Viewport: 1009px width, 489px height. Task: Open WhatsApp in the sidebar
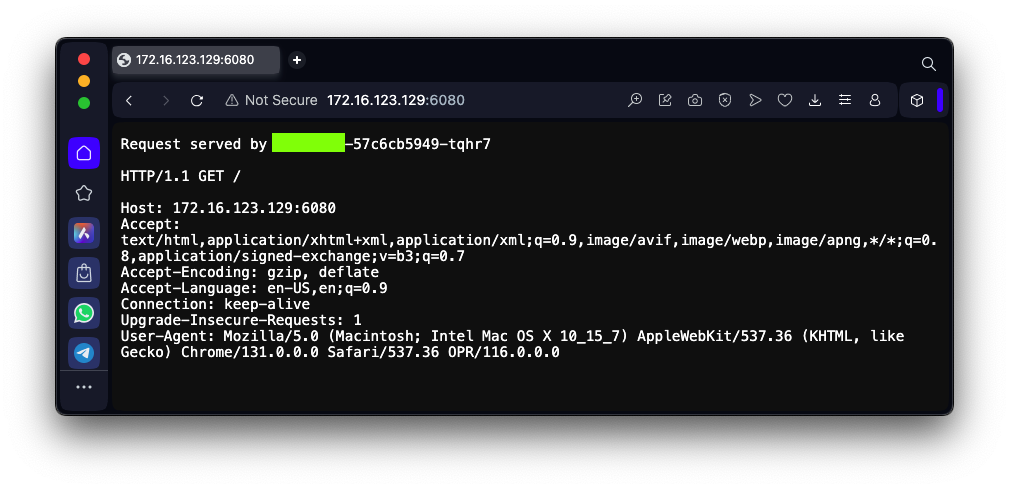[84, 313]
